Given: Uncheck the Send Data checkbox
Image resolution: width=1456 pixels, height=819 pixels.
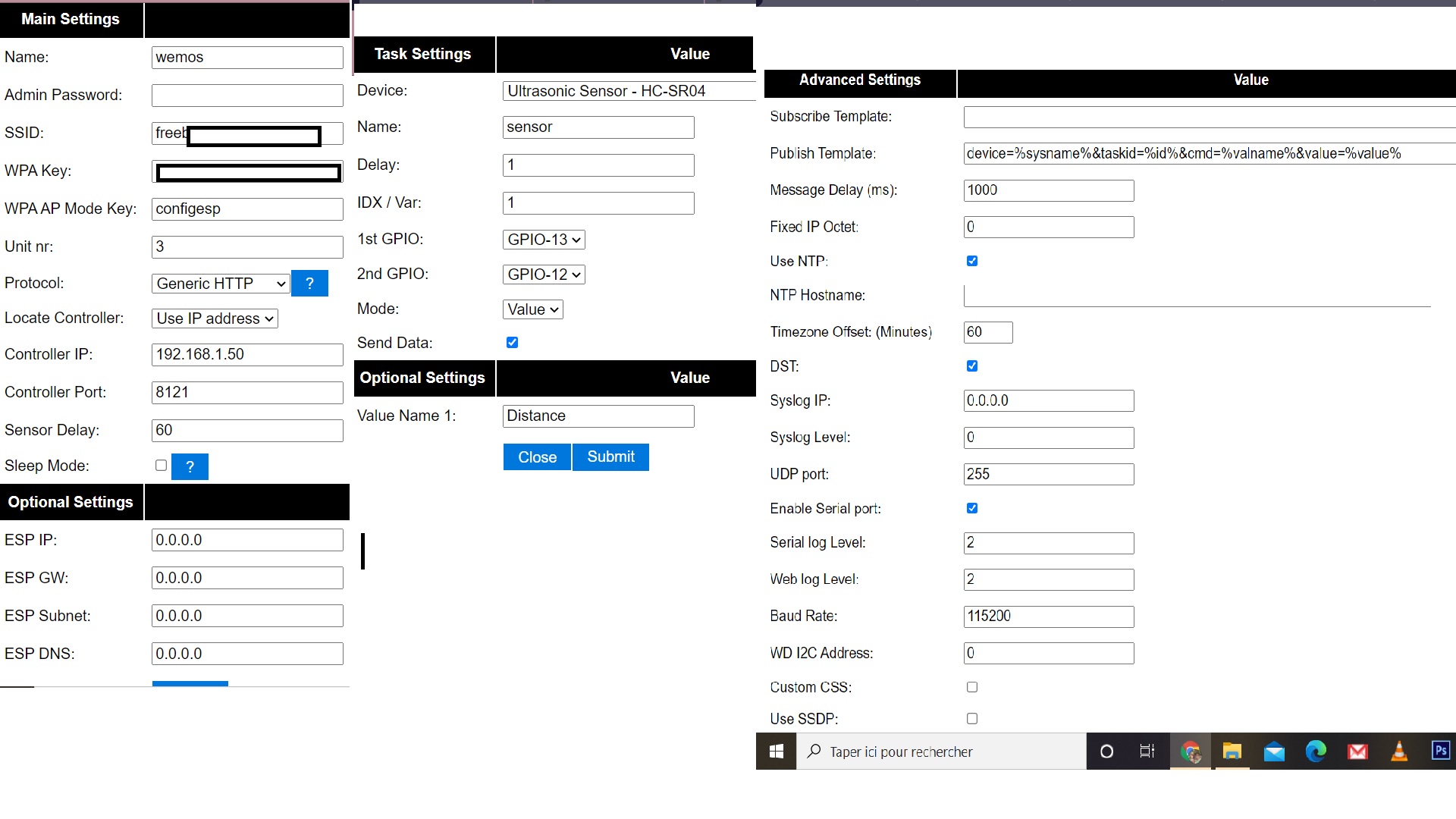Looking at the screenshot, I should [x=513, y=342].
